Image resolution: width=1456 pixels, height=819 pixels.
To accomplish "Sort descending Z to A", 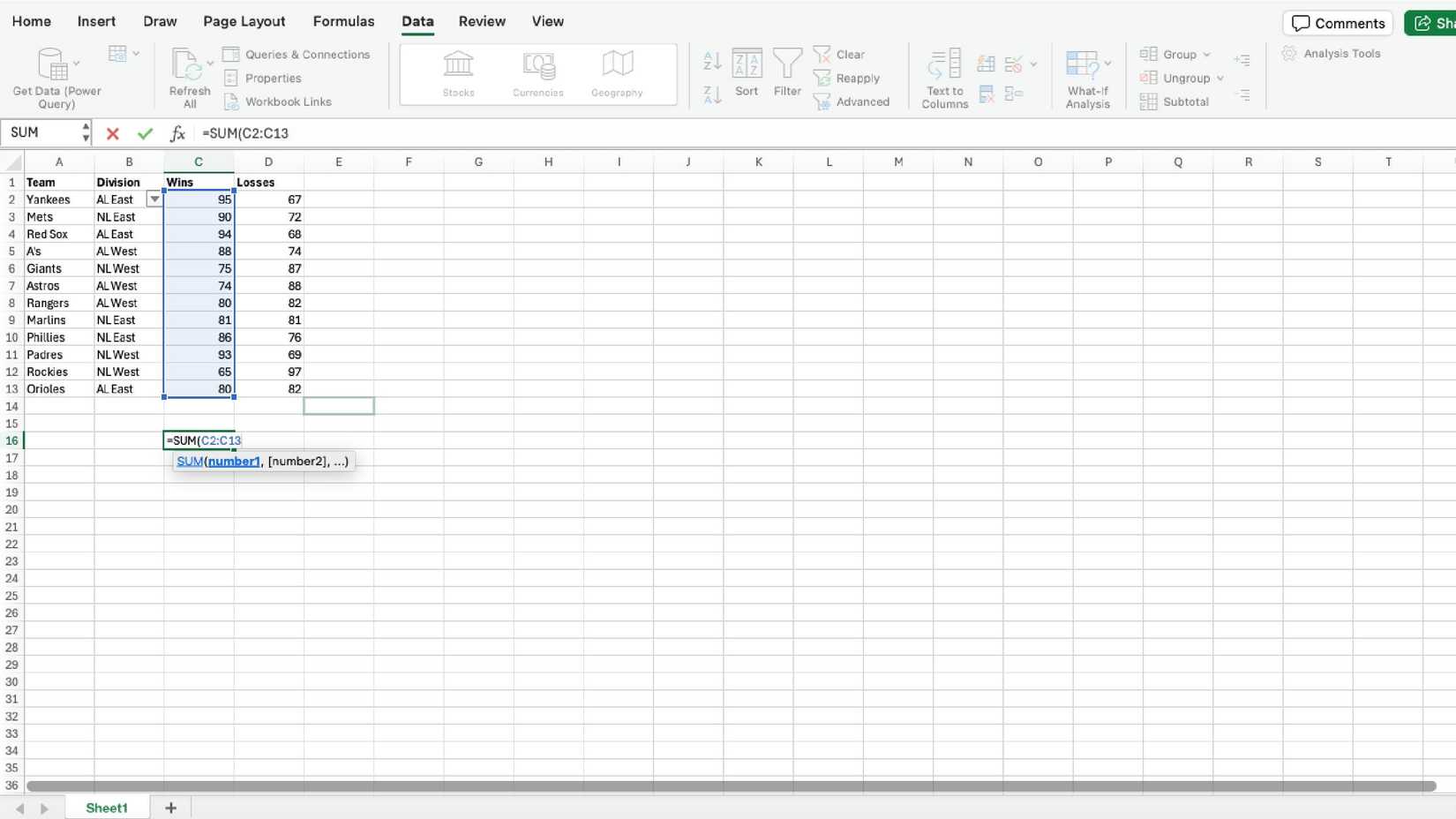I will [712, 94].
